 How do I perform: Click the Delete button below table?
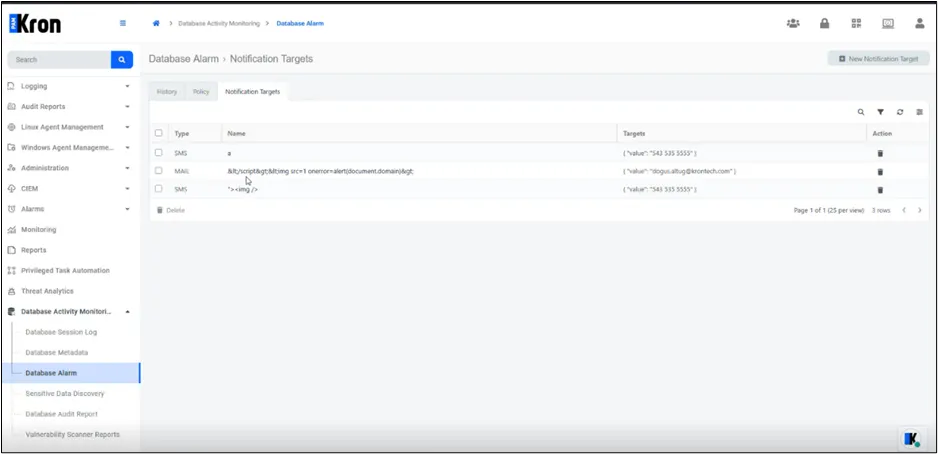(170, 211)
